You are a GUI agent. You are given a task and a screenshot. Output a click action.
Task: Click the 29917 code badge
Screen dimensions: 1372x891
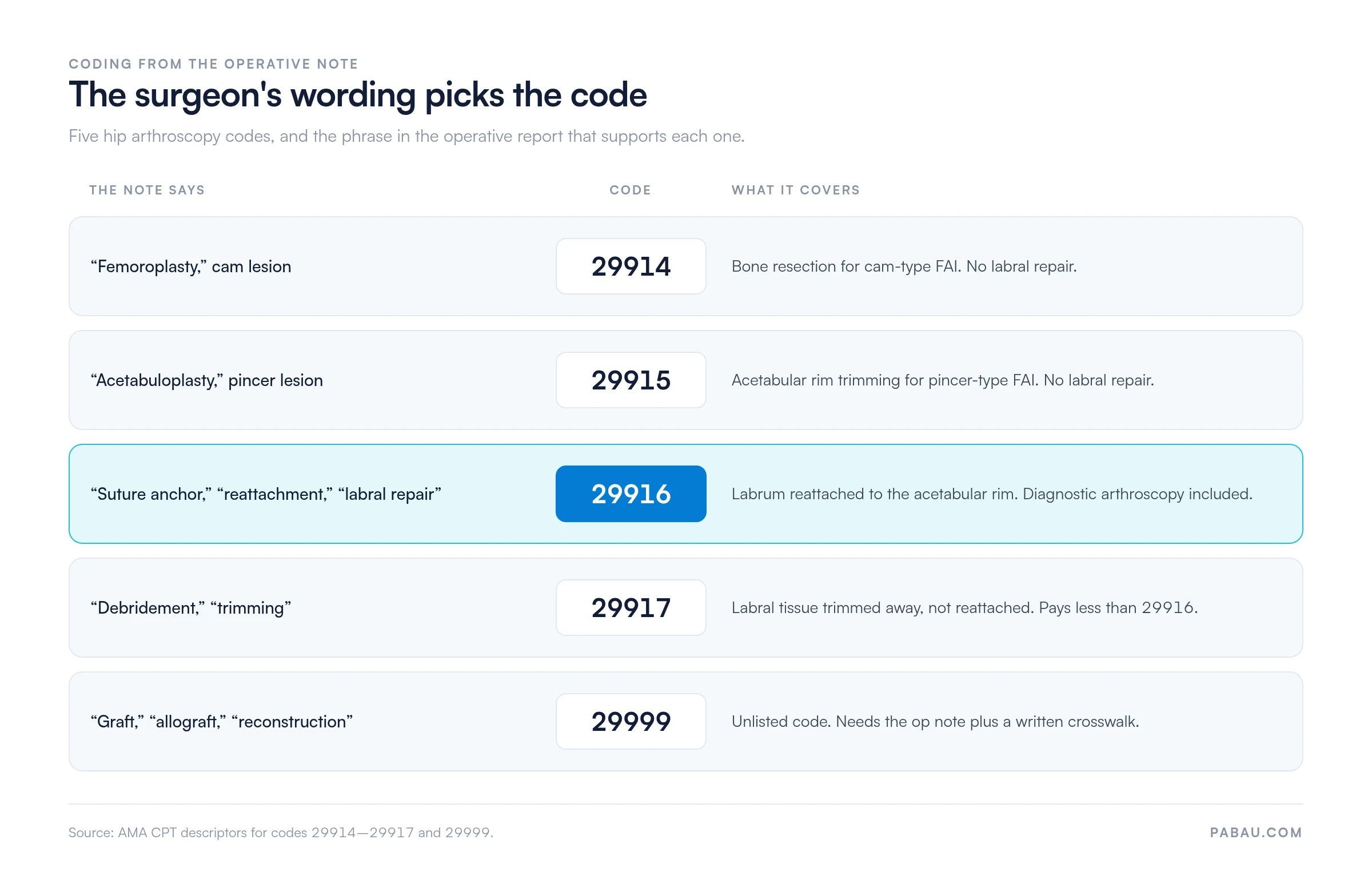(x=631, y=607)
